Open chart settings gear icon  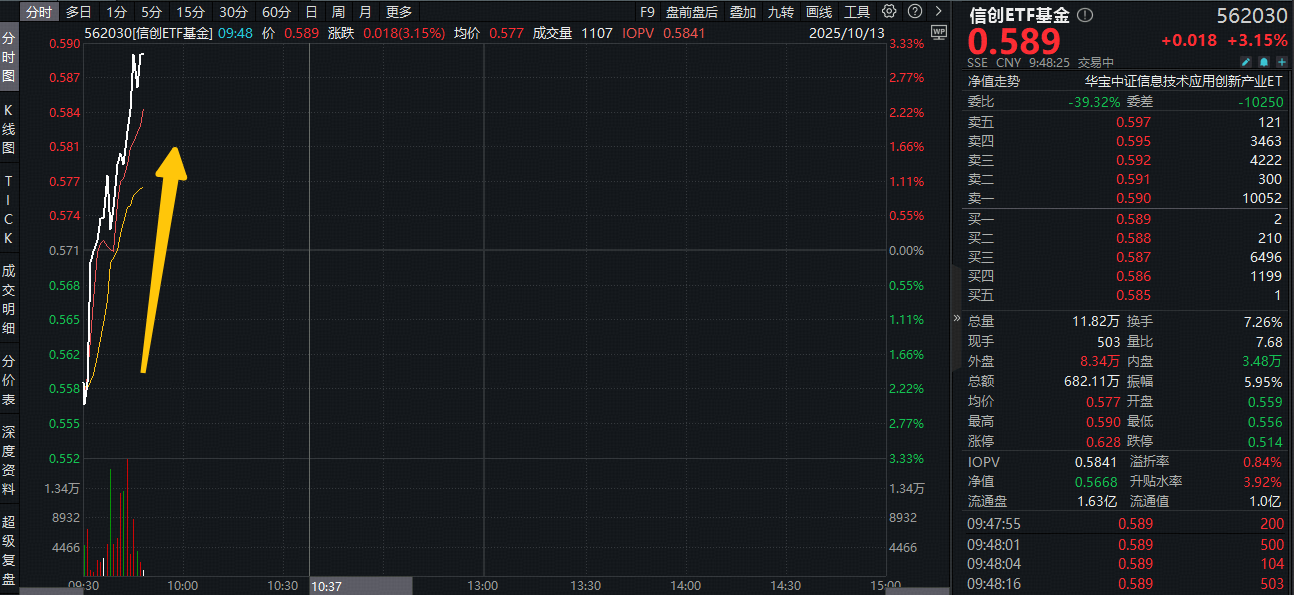tap(889, 12)
